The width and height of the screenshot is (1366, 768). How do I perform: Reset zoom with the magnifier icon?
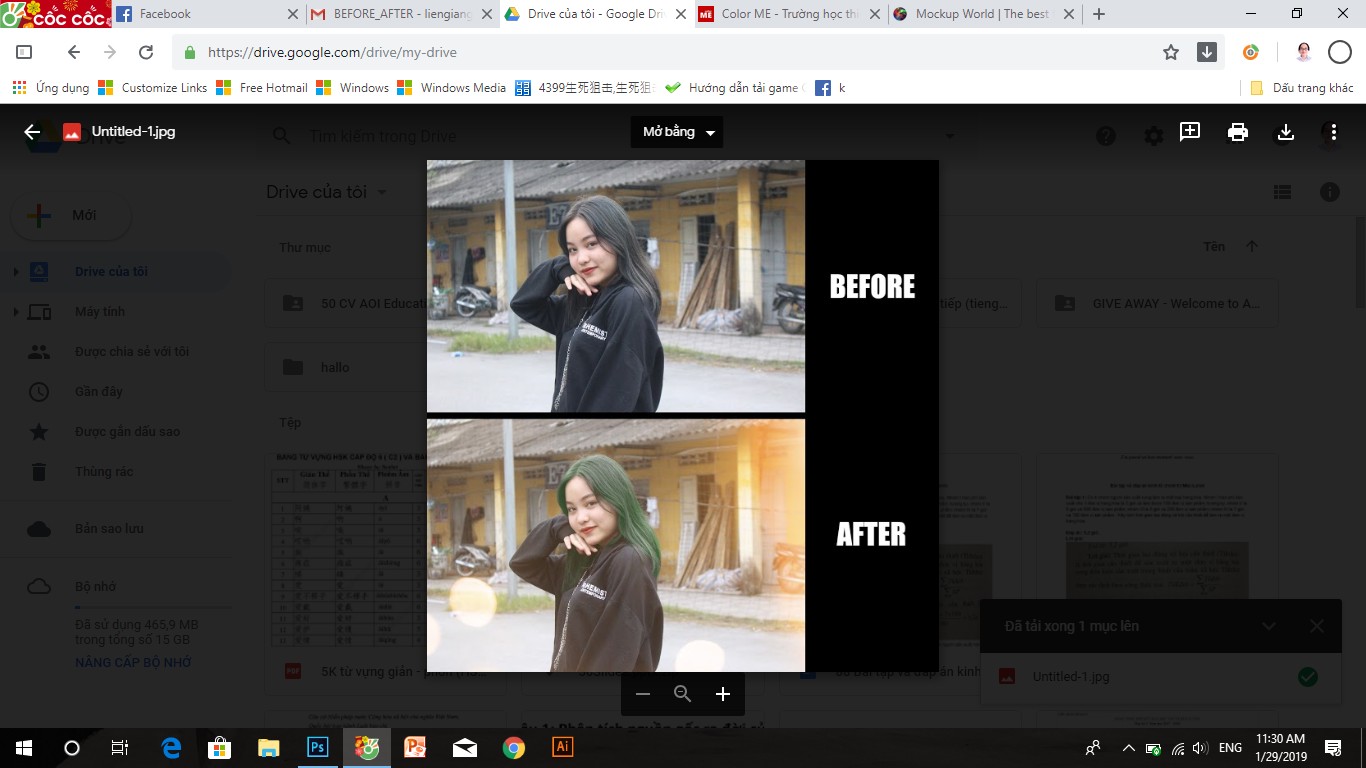(x=683, y=694)
